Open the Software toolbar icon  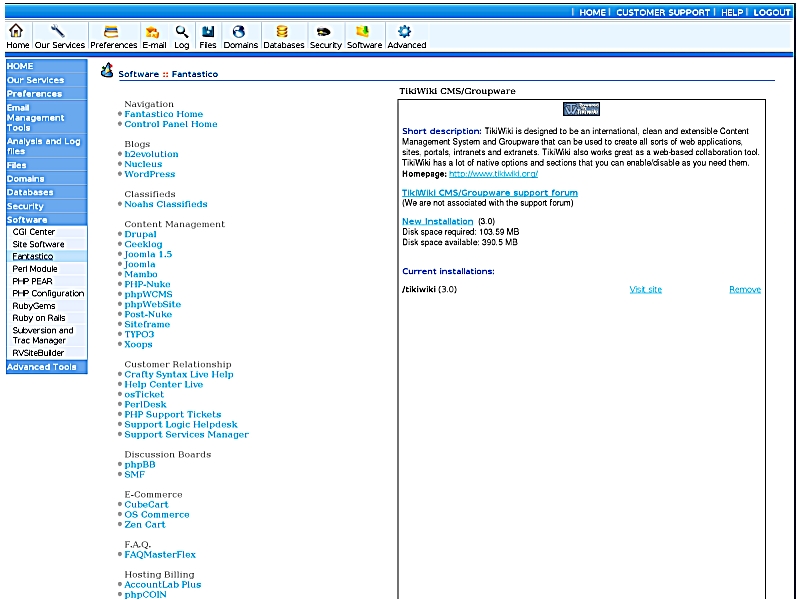[363, 32]
